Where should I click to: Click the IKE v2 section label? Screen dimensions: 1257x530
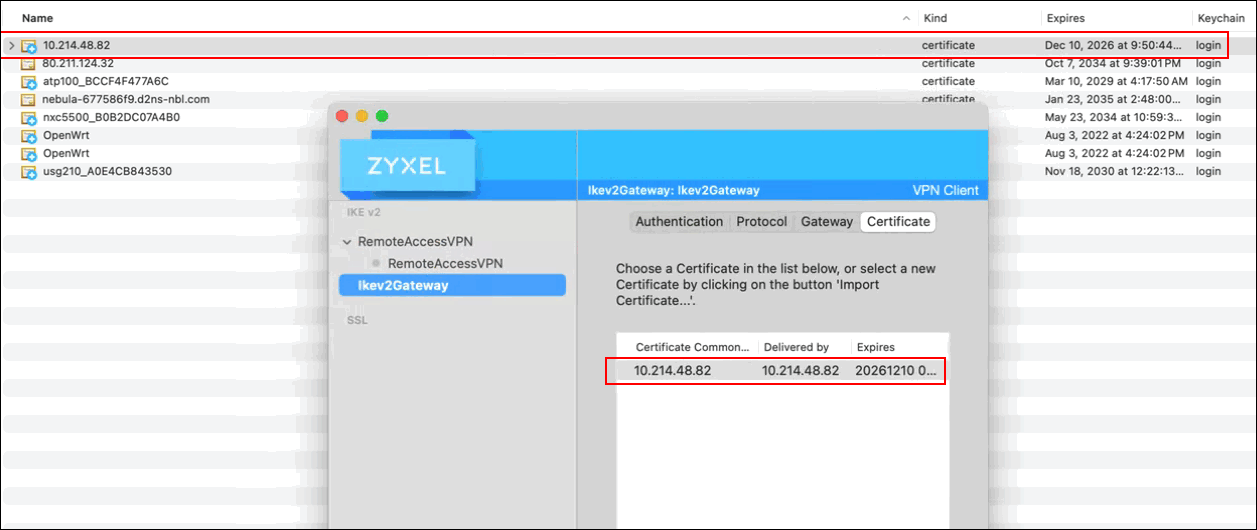tap(364, 212)
